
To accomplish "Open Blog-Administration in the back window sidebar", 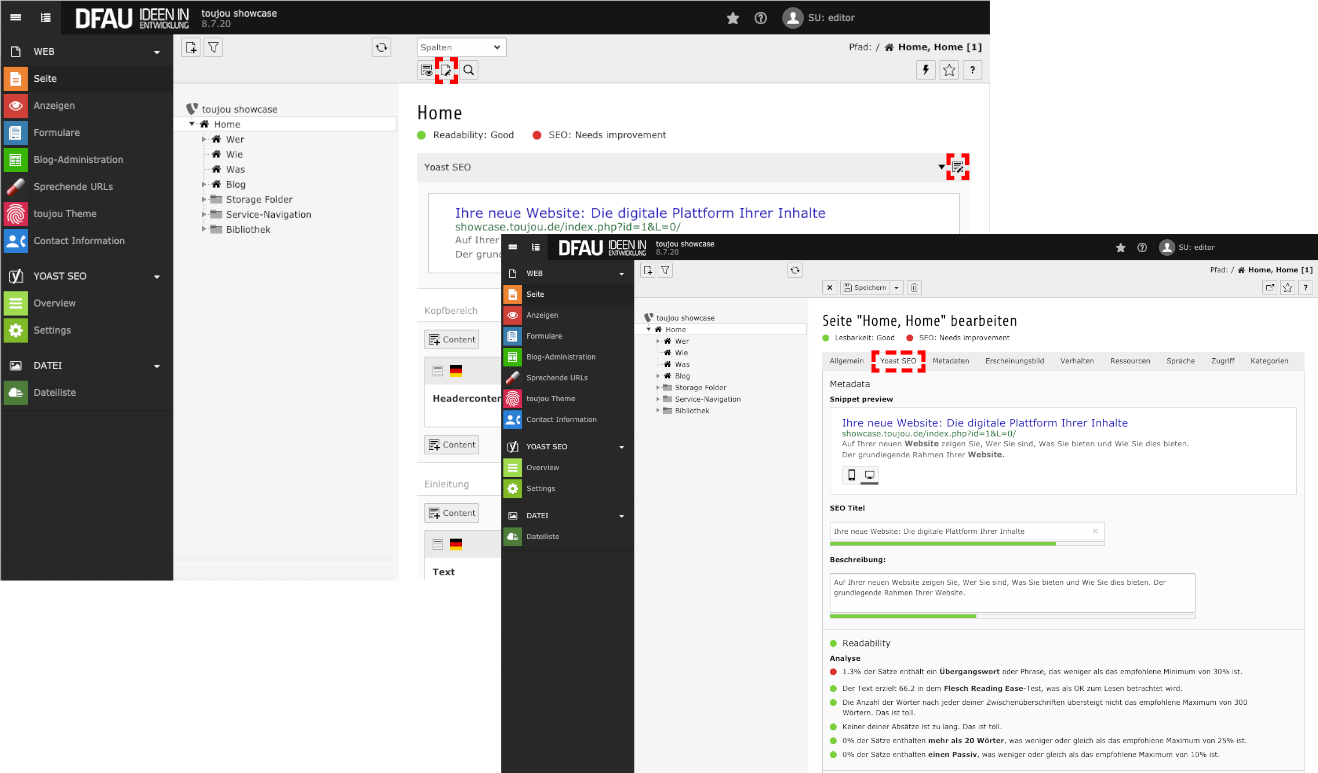I will pos(86,159).
